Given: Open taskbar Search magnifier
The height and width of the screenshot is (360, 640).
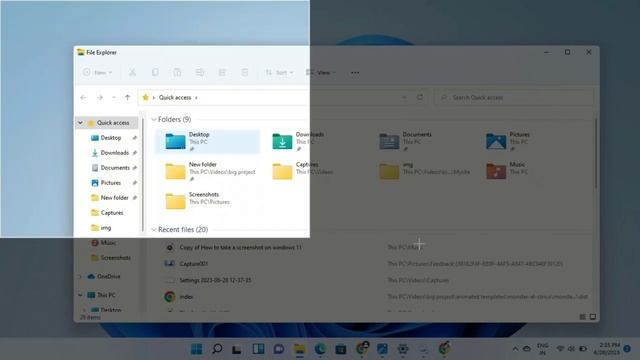Looking at the screenshot, I should pyautogui.click(x=217, y=349).
